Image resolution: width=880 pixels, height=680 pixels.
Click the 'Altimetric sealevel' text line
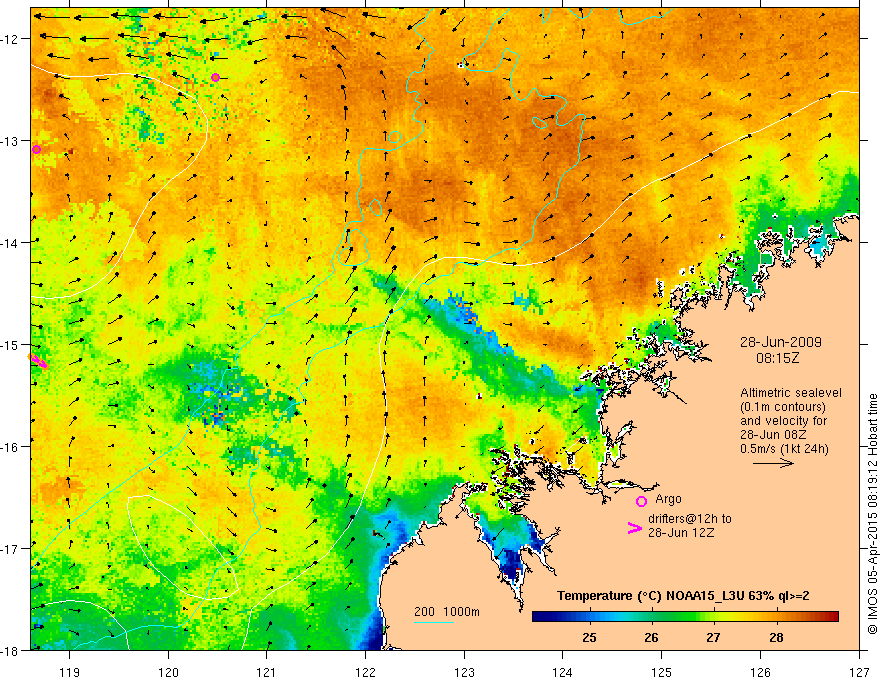[x=791, y=393]
